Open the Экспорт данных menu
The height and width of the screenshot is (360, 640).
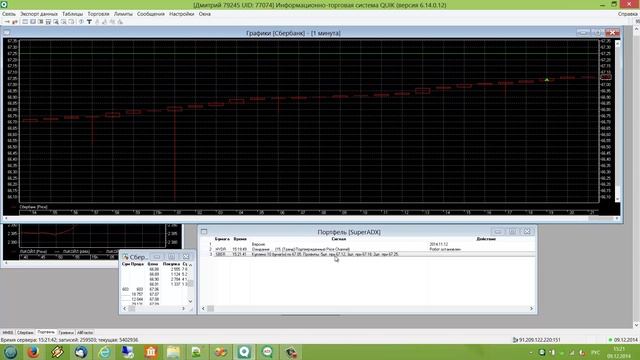(x=39, y=14)
